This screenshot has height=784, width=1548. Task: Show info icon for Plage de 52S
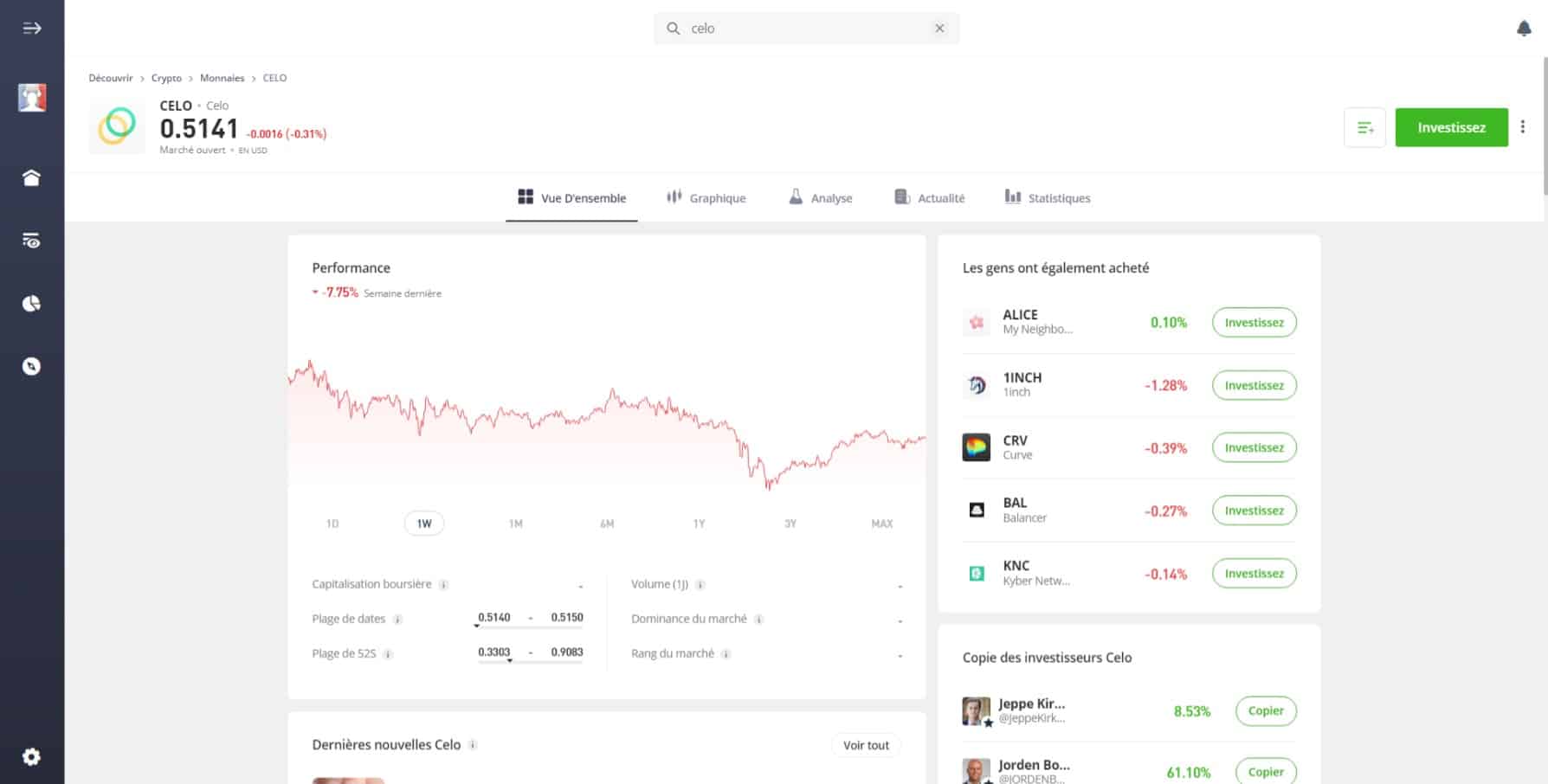[388, 654]
